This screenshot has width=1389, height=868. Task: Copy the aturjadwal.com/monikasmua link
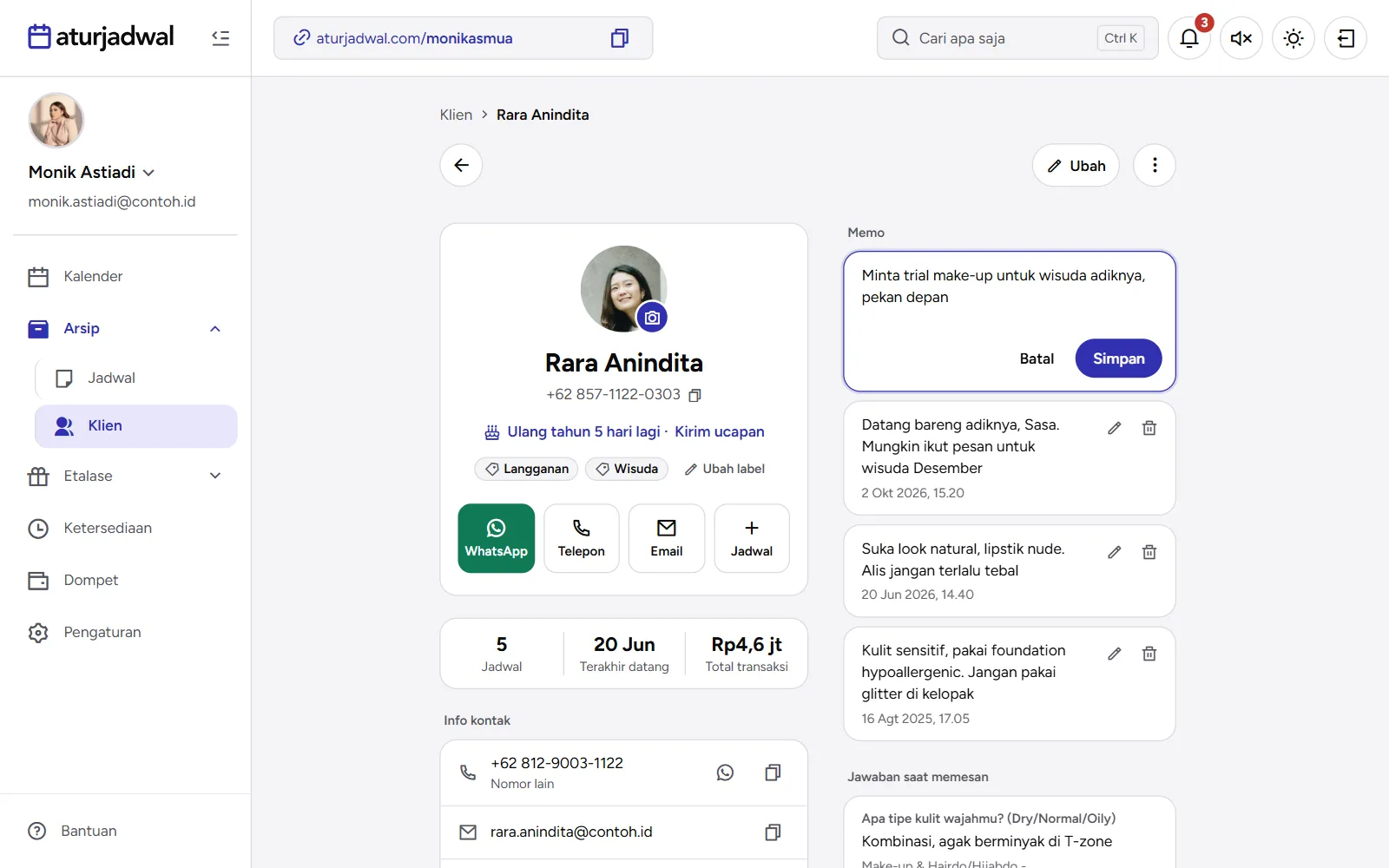(x=619, y=38)
